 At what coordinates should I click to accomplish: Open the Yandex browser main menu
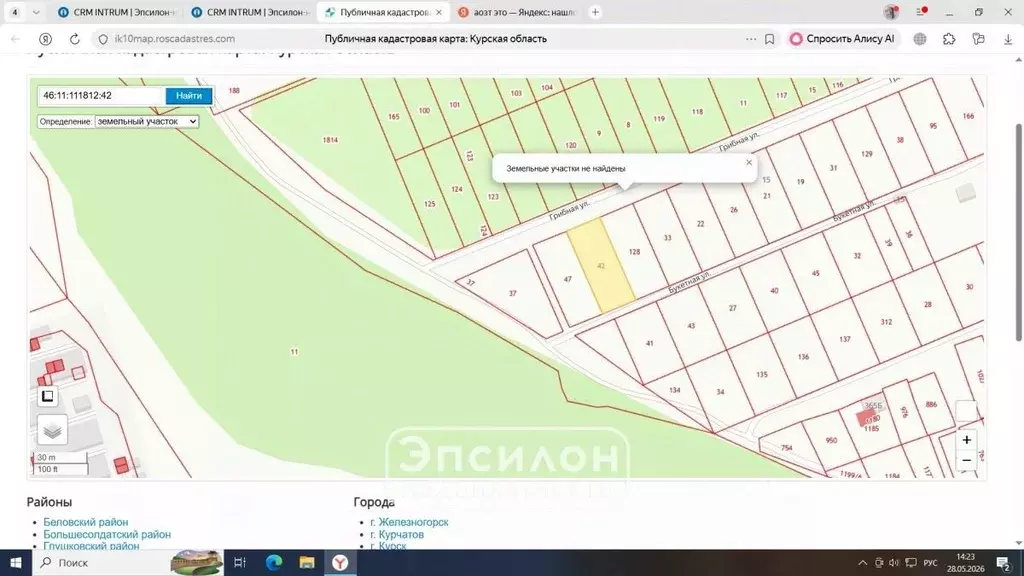[x=921, y=12]
